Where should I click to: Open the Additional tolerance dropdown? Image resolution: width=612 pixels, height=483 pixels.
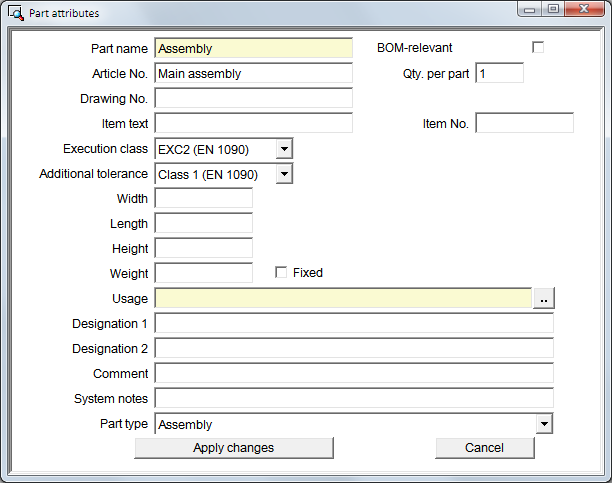pyautogui.click(x=284, y=174)
